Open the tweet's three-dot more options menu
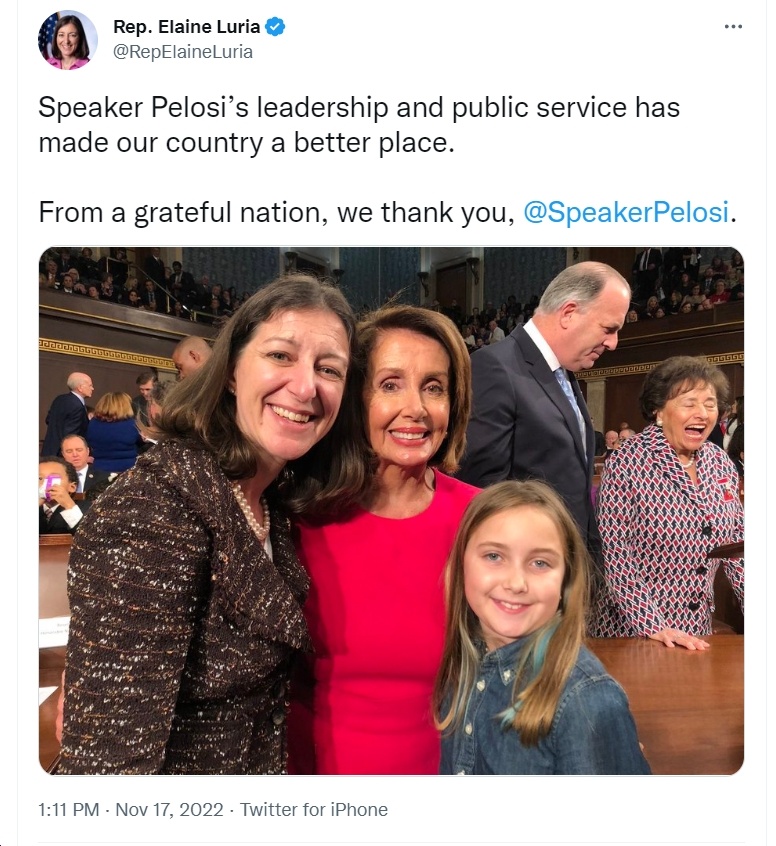 733,26
